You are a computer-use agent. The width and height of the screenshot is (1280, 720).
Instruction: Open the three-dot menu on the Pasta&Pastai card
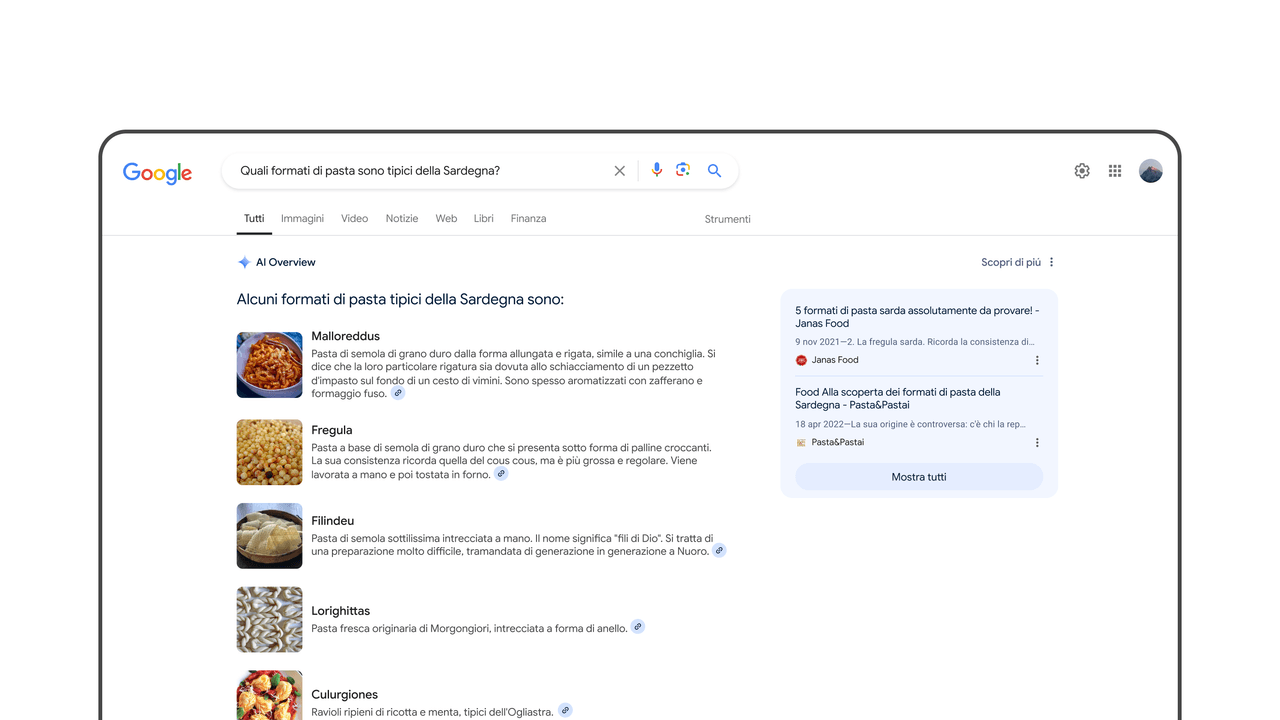click(1037, 441)
